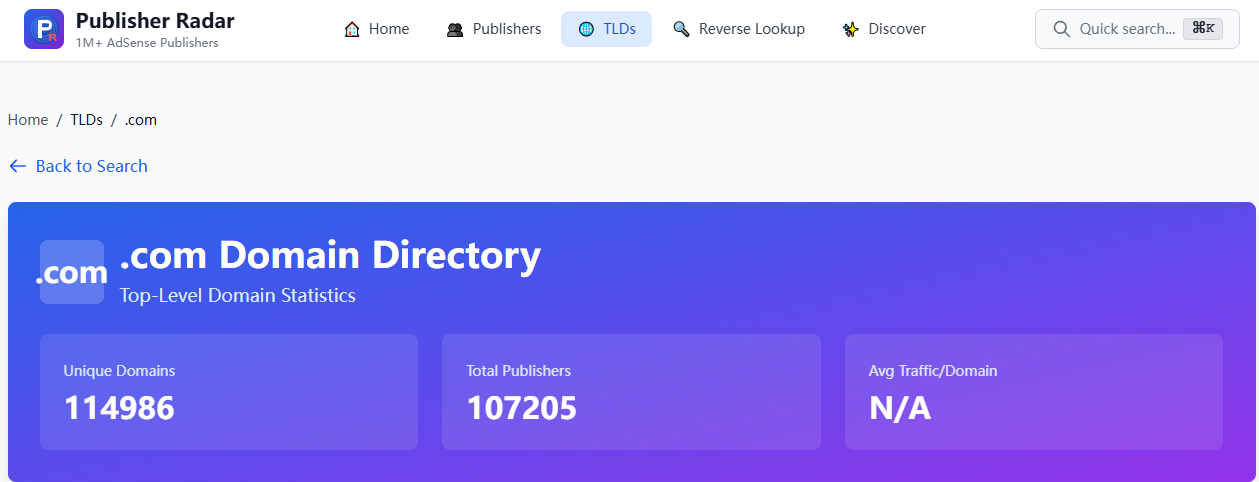Click Home in the breadcrumb
This screenshot has width=1259, height=482.
[x=28, y=120]
